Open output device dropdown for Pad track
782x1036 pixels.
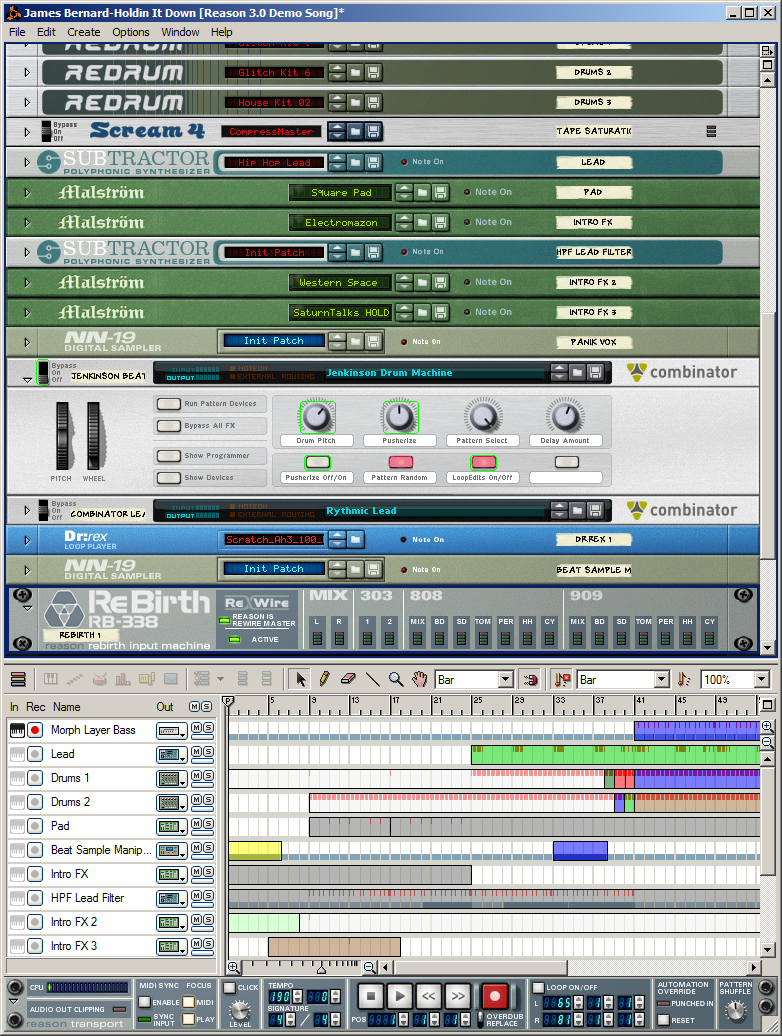point(172,827)
